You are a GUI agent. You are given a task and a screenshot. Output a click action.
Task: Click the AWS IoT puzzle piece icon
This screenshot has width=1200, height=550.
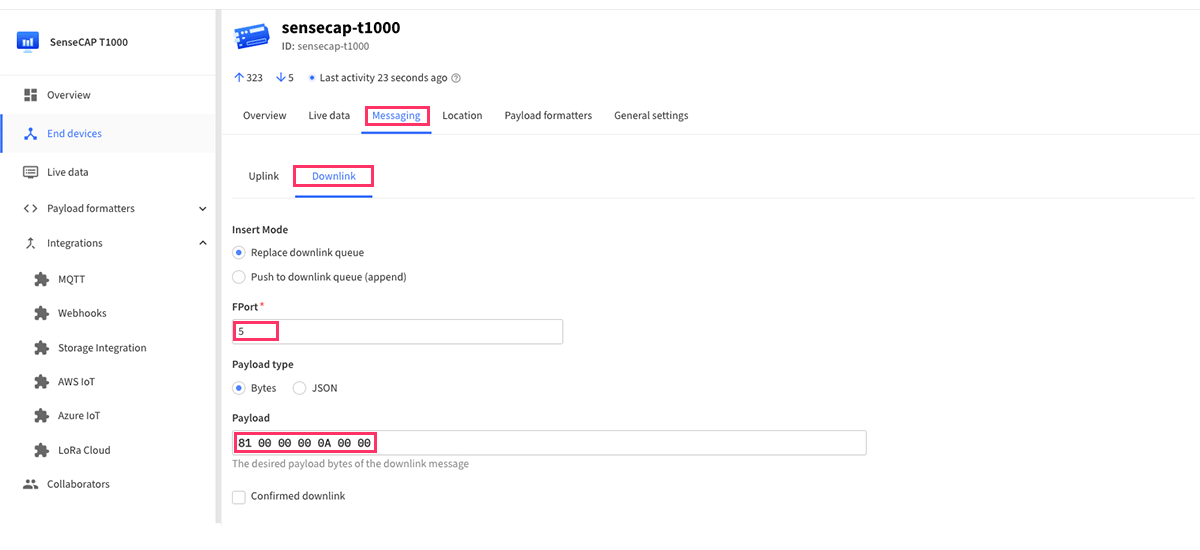[41, 382]
